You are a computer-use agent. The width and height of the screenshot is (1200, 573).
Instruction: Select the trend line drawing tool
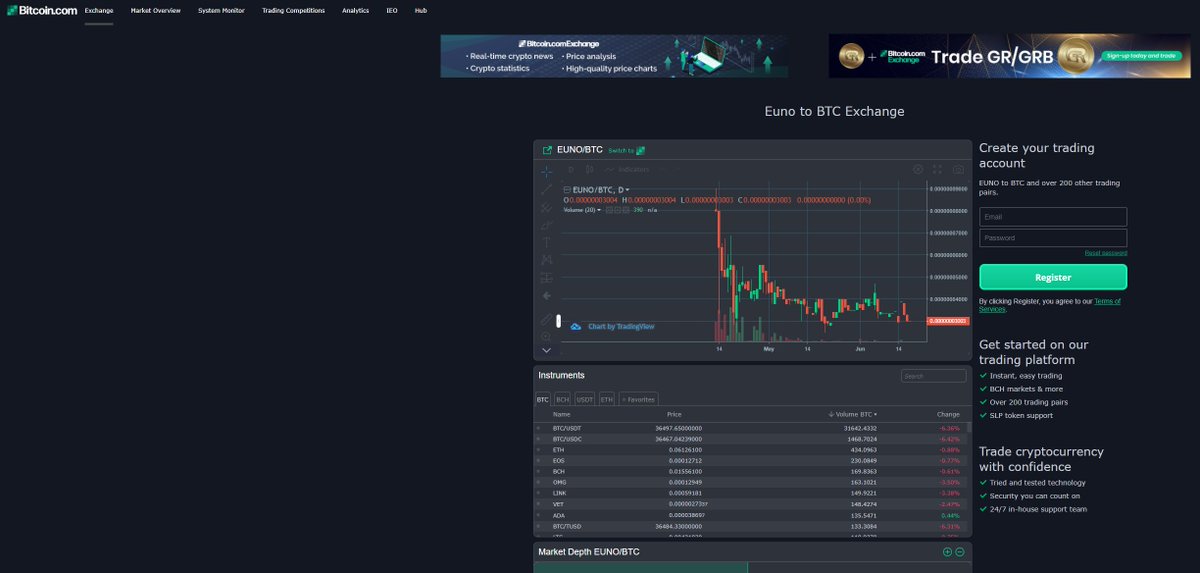tap(546, 189)
